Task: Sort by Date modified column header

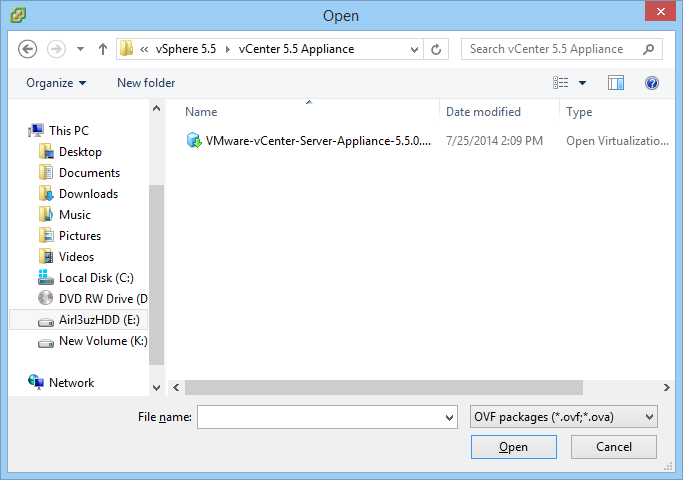Action: pos(483,112)
